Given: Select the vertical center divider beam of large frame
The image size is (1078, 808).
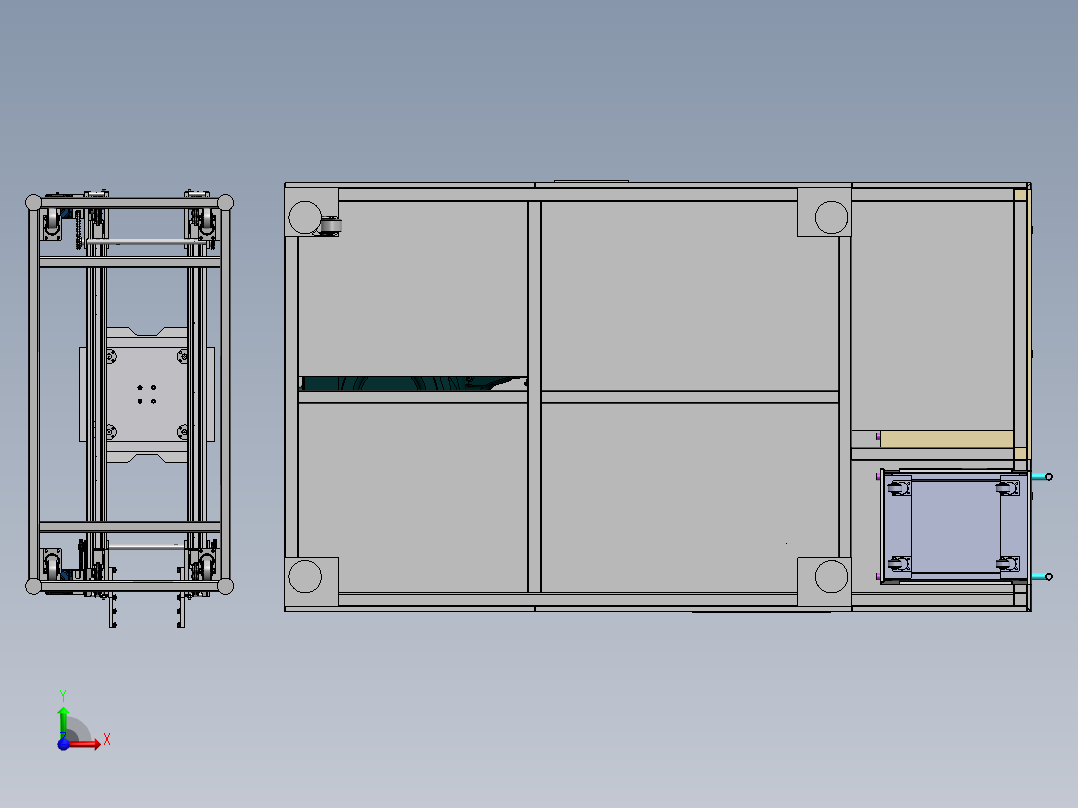Looking at the screenshot, I should 534,397.
